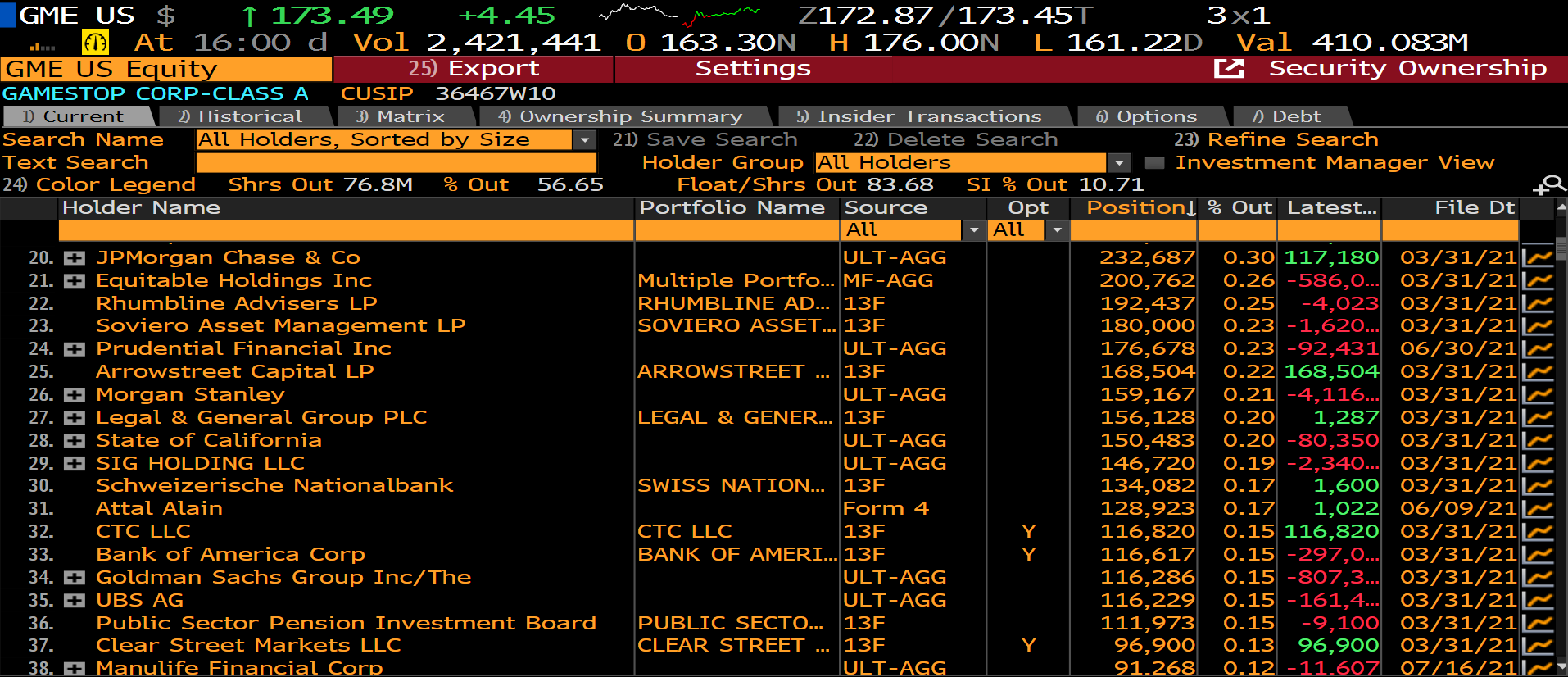Viewport: 1568px width, 677px height.
Task: Open chart icon for Equitable Holdings row
Action: pyautogui.click(x=1538, y=280)
